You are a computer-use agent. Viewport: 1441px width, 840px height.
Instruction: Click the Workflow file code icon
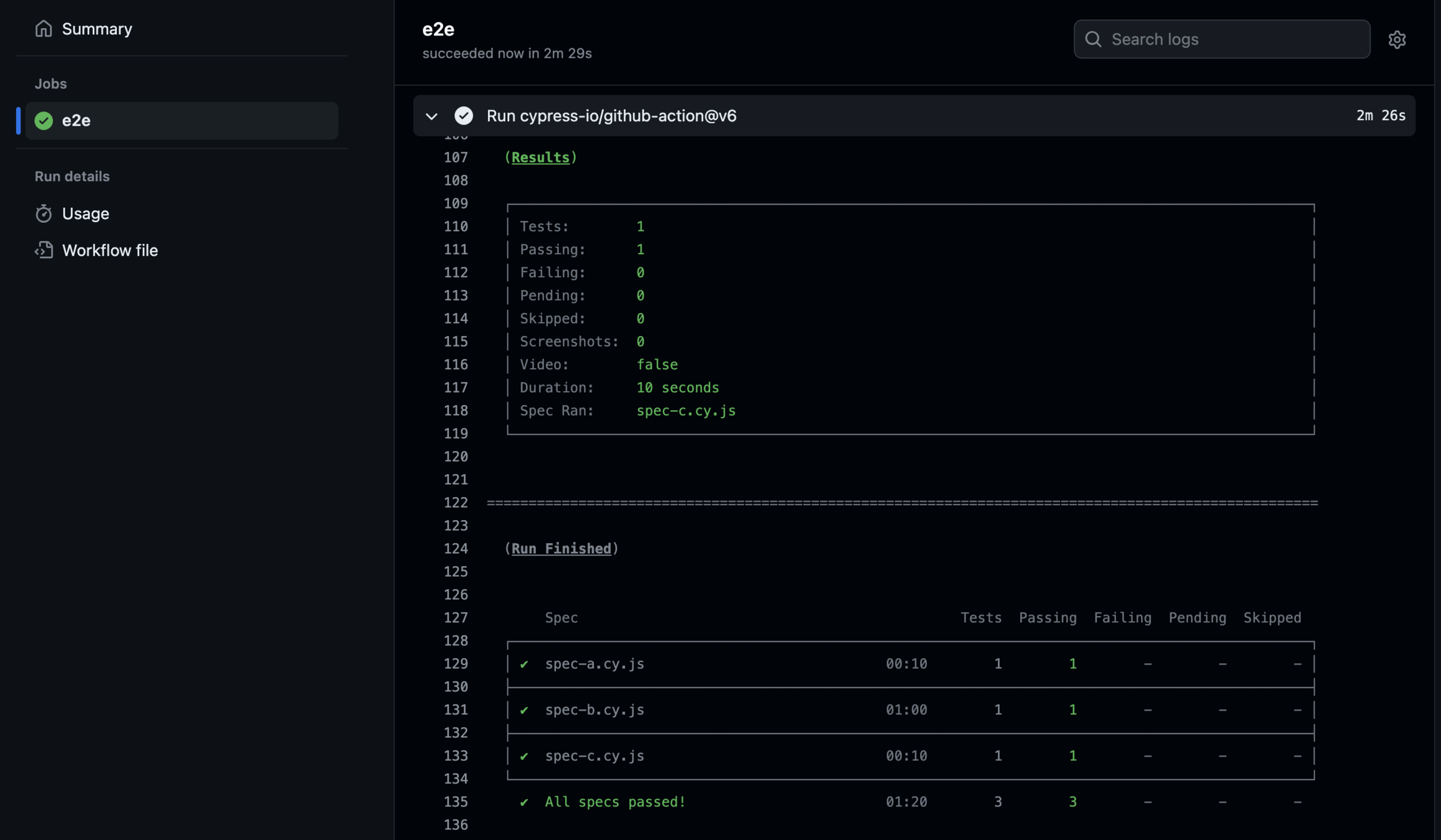(43, 250)
